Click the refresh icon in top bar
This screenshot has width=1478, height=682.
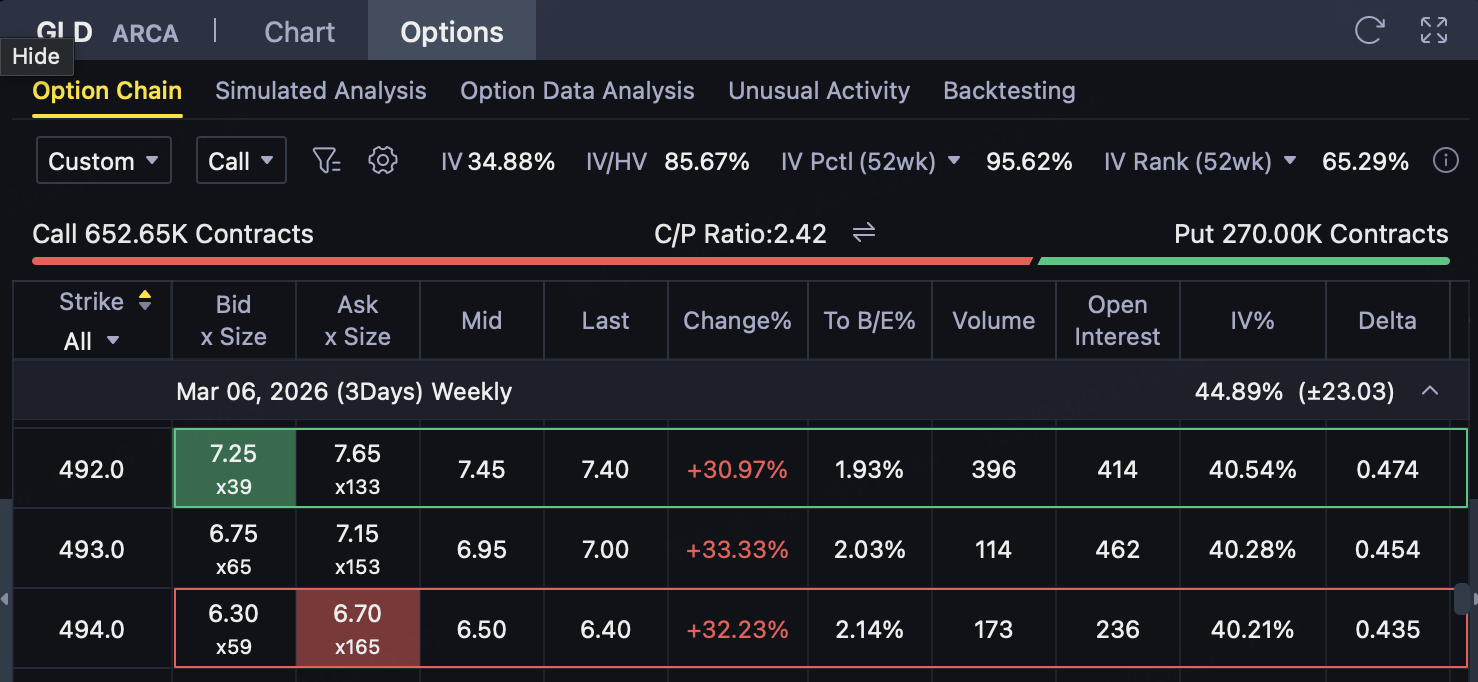(1368, 30)
